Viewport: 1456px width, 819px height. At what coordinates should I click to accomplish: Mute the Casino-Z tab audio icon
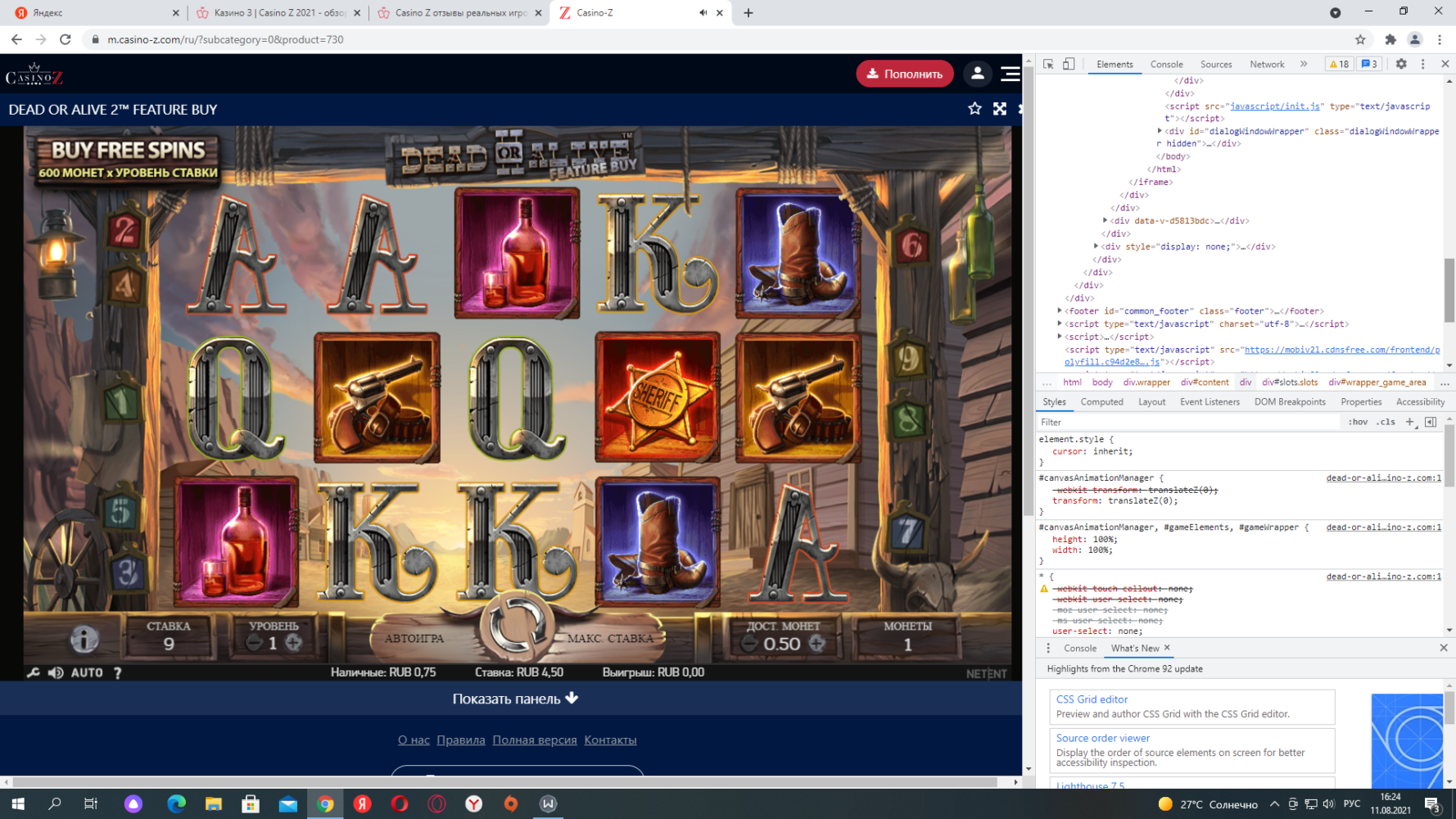coord(703,13)
